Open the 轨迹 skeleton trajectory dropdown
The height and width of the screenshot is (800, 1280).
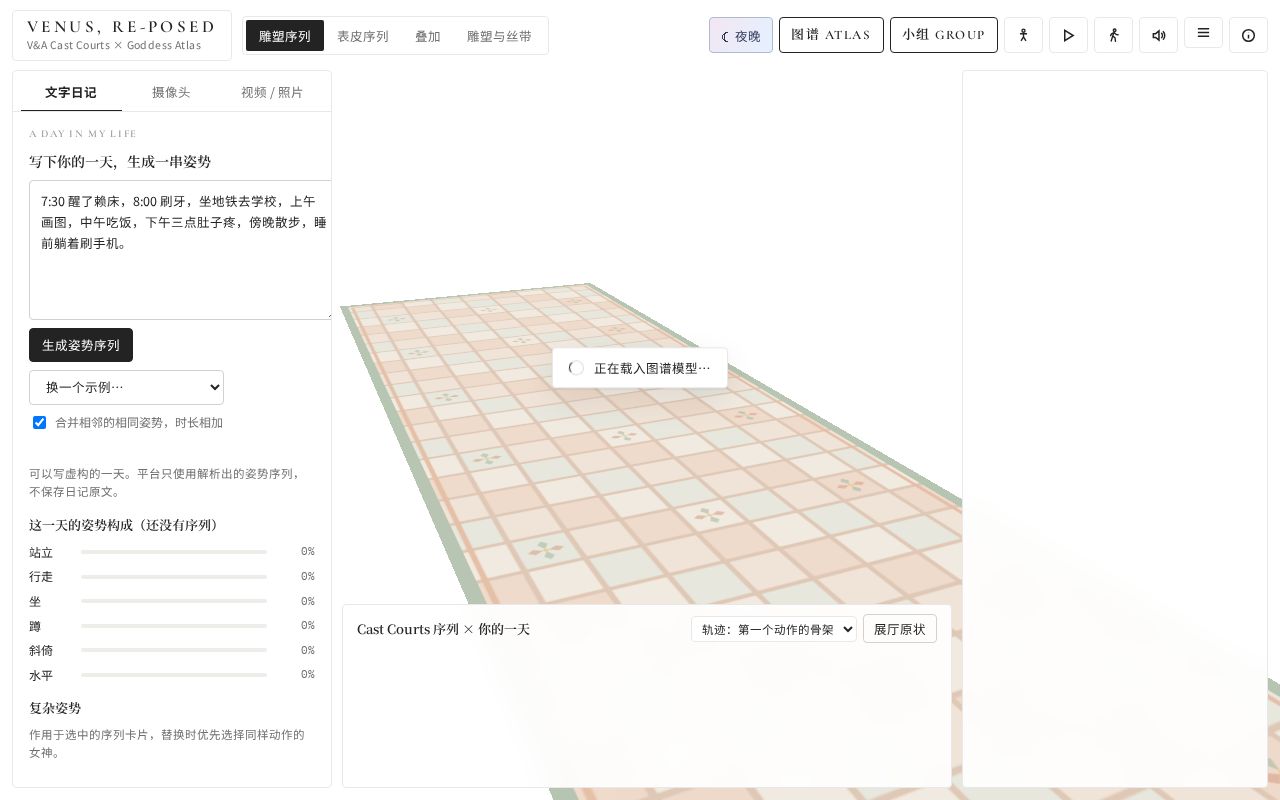(774, 629)
